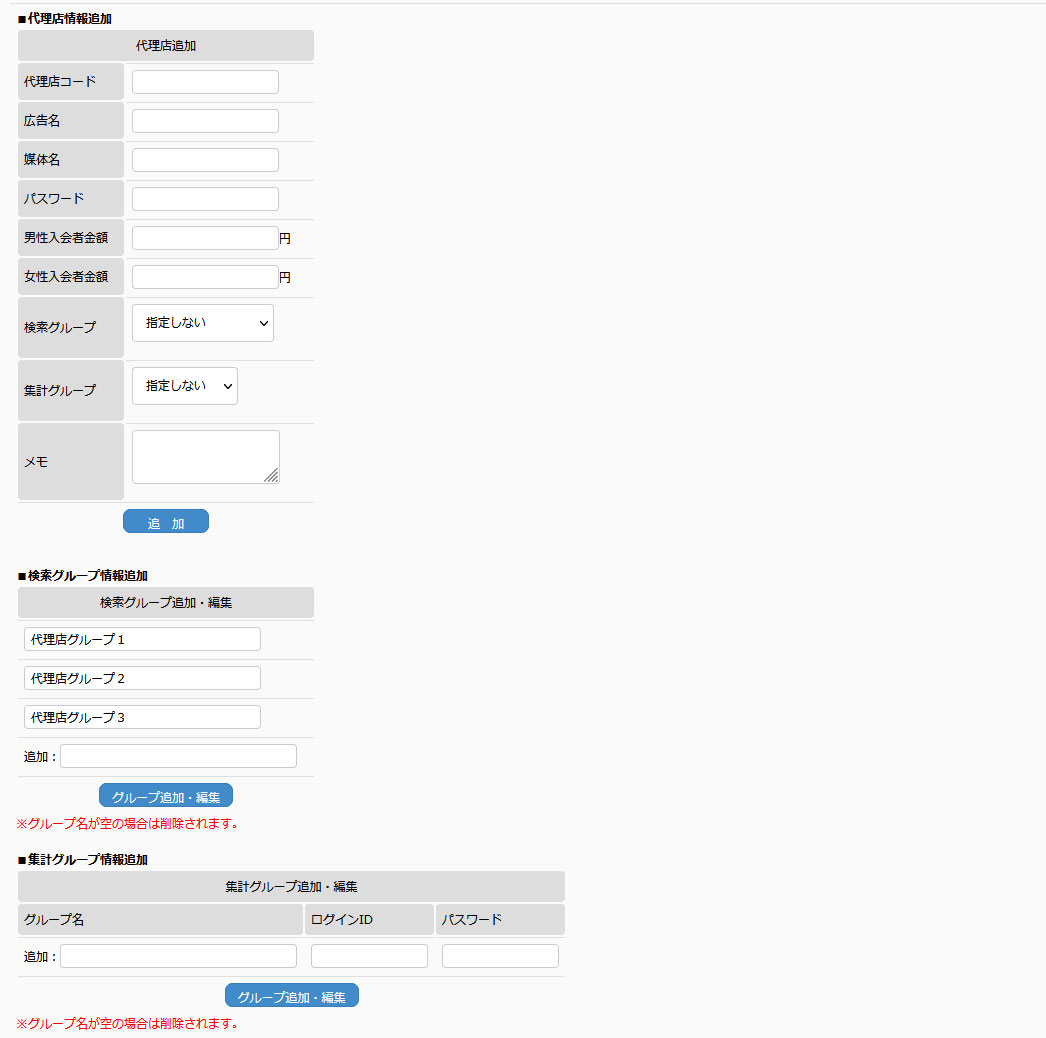Edit the 代理店グループ１ name field
The image size is (1046, 1038).
coord(142,639)
